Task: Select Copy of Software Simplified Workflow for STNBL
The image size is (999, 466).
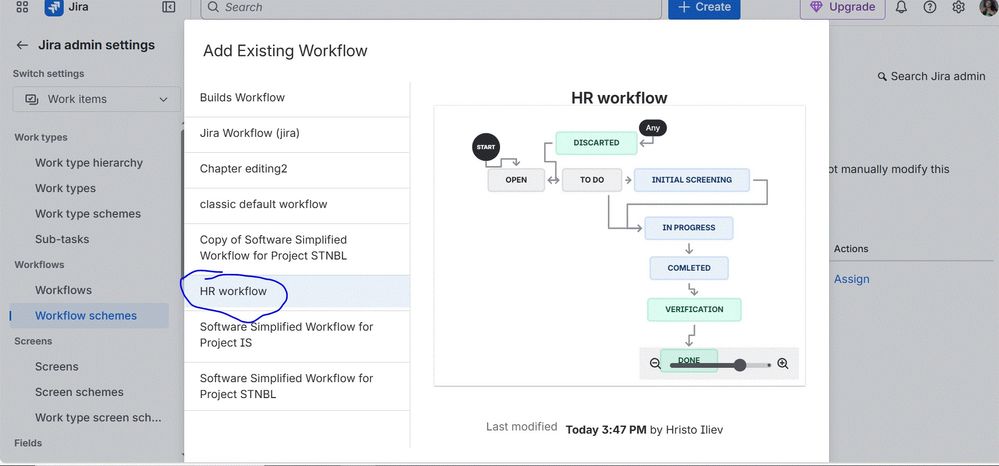Action: point(297,248)
